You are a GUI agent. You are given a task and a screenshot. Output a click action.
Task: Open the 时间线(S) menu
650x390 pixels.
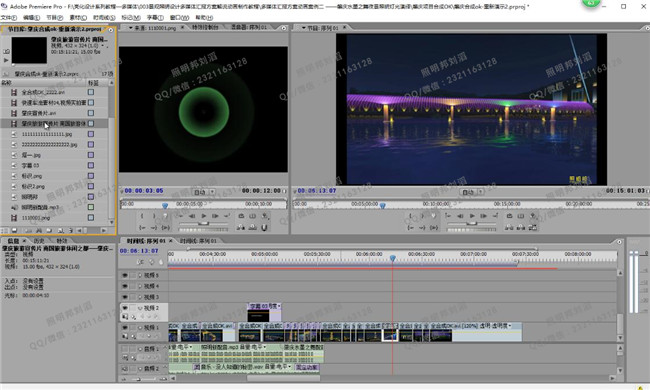coord(104,17)
